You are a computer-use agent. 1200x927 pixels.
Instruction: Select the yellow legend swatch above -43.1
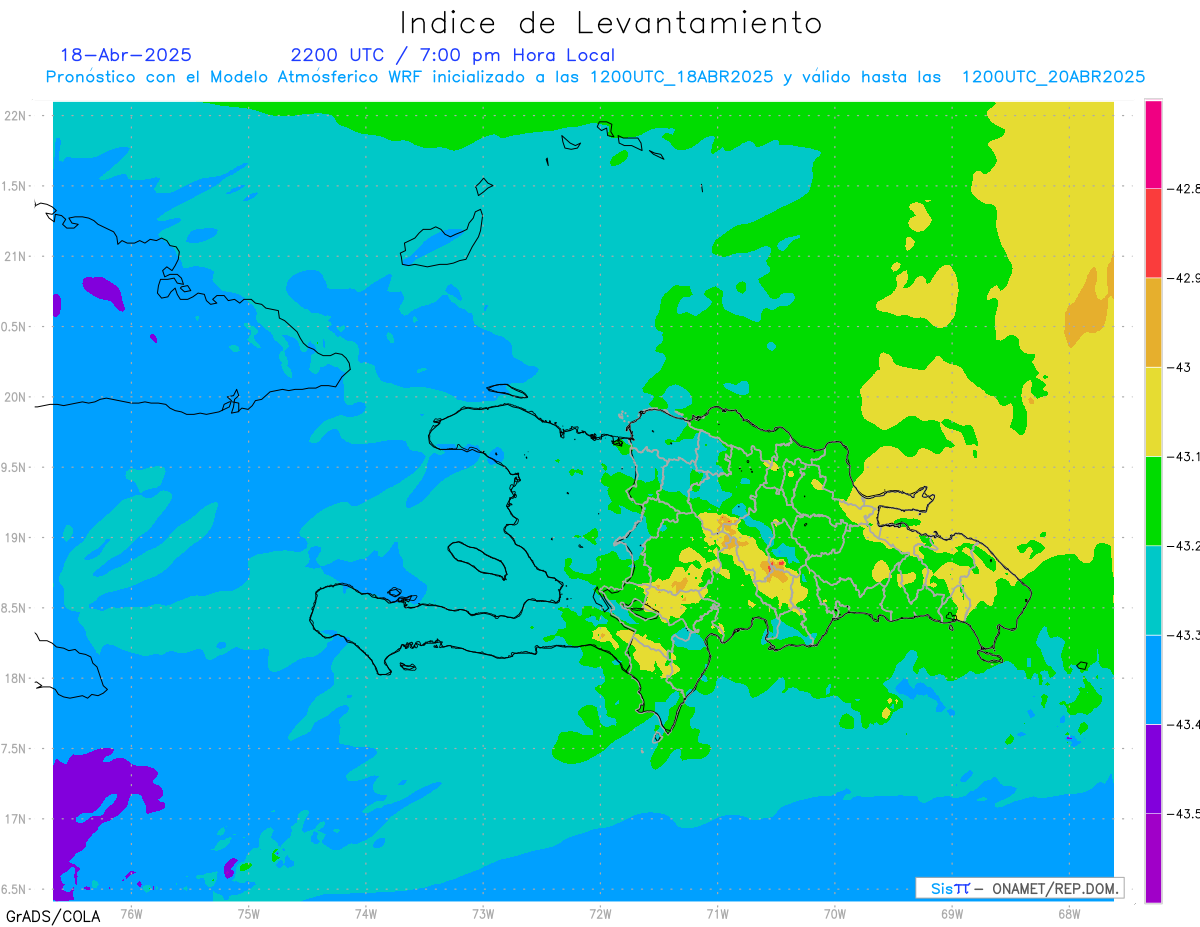pyautogui.click(x=1153, y=411)
